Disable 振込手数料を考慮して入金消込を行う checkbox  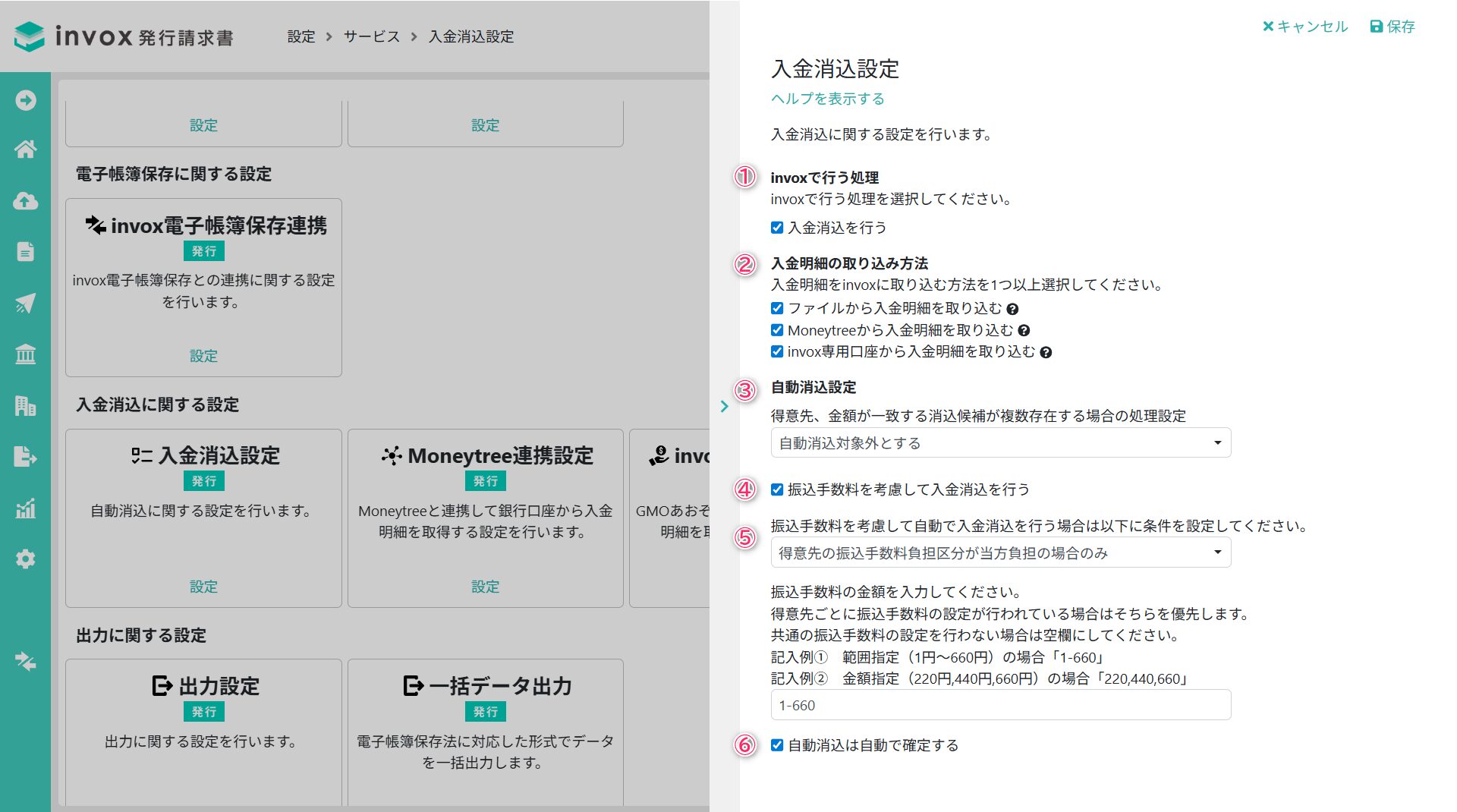click(777, 489)
